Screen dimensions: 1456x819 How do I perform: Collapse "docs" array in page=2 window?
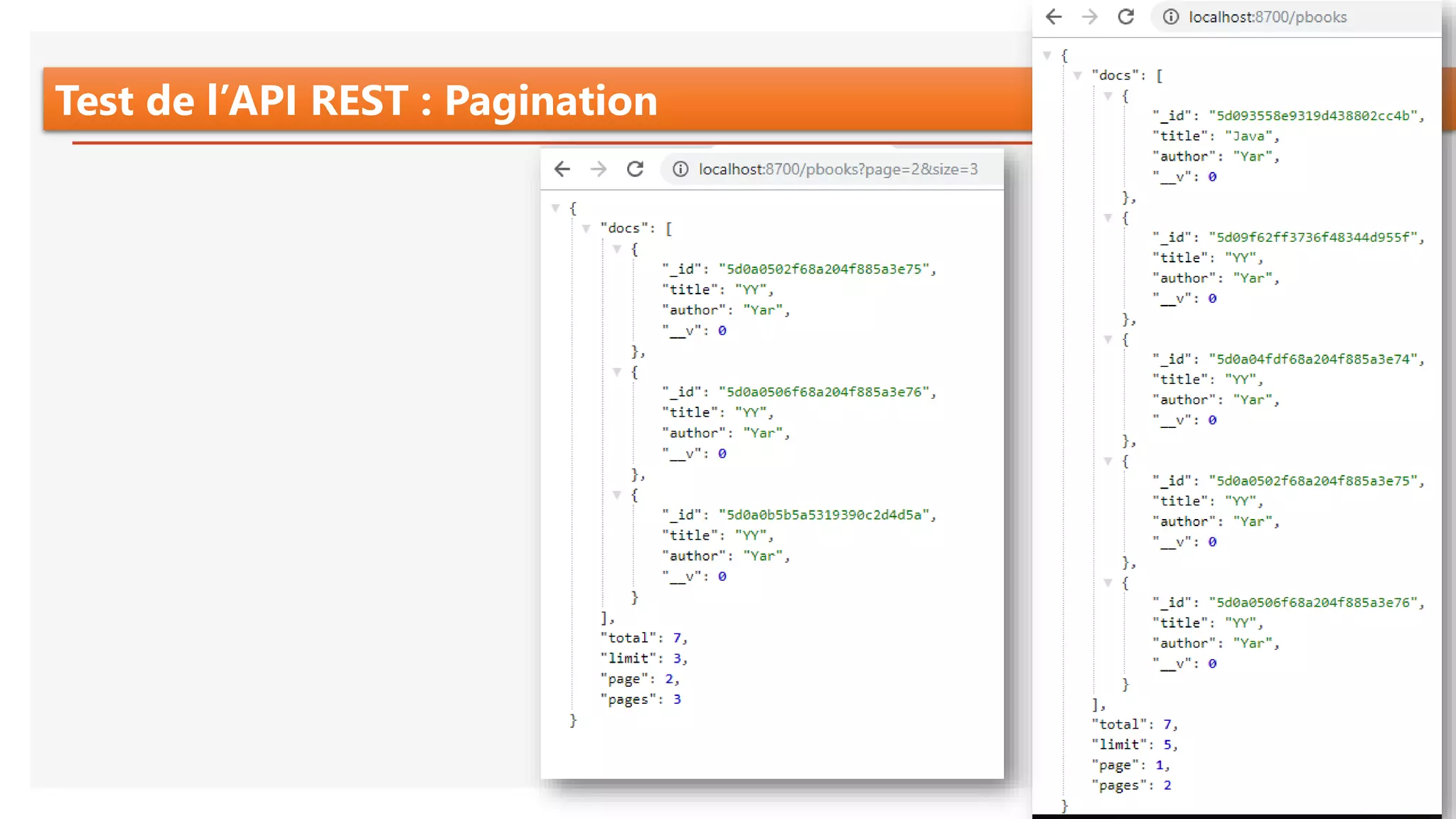(587, 229)
